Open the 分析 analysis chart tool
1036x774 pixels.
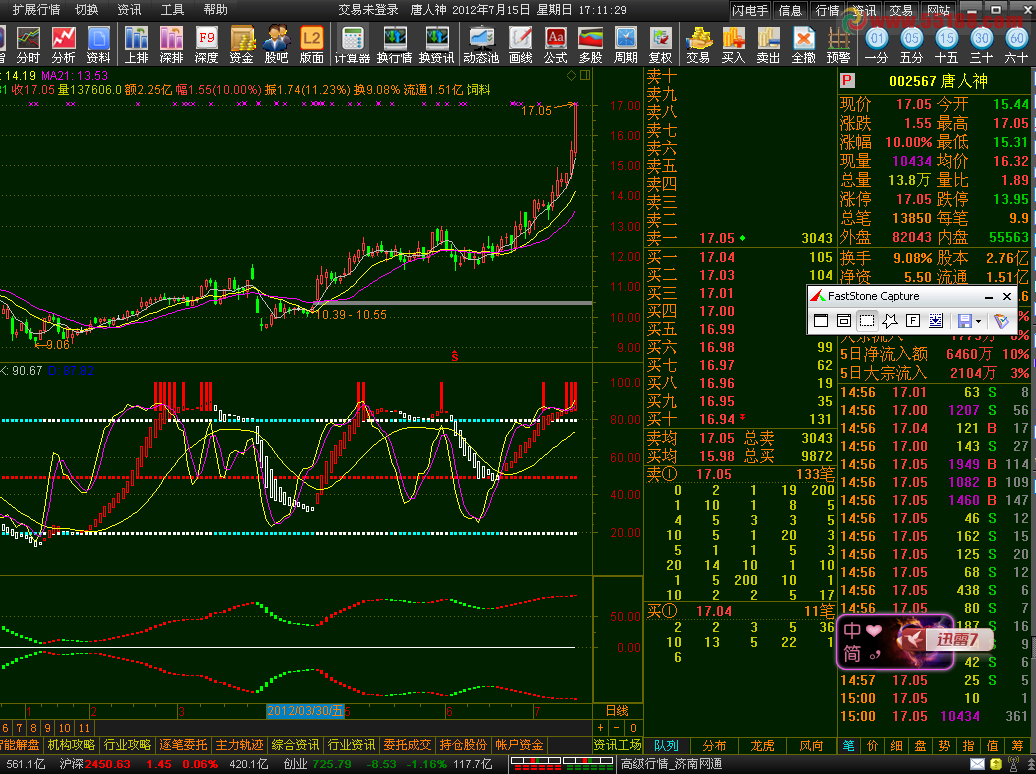pos(63,45)
